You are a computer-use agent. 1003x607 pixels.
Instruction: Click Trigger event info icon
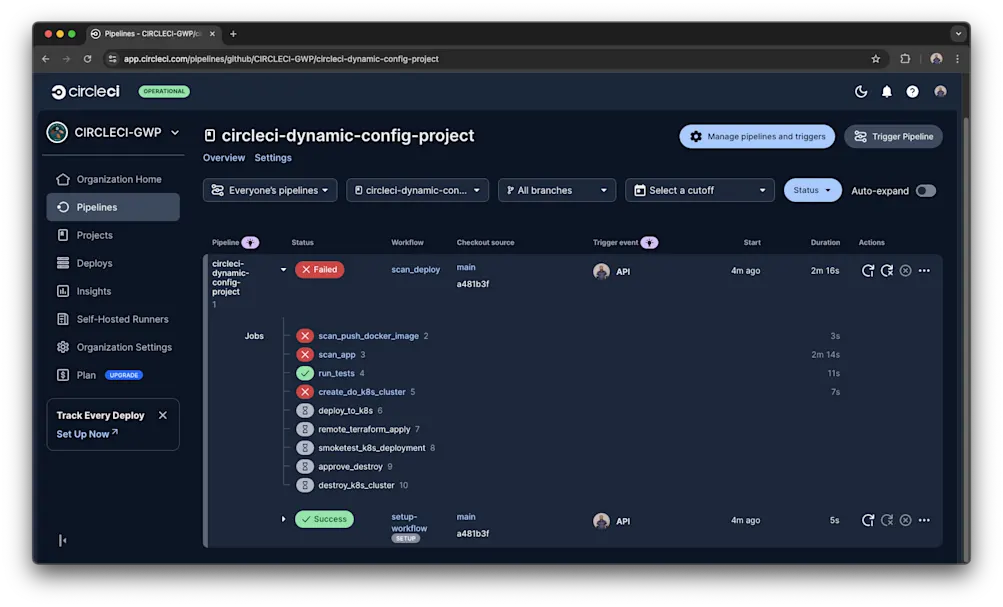click(649, 242)
